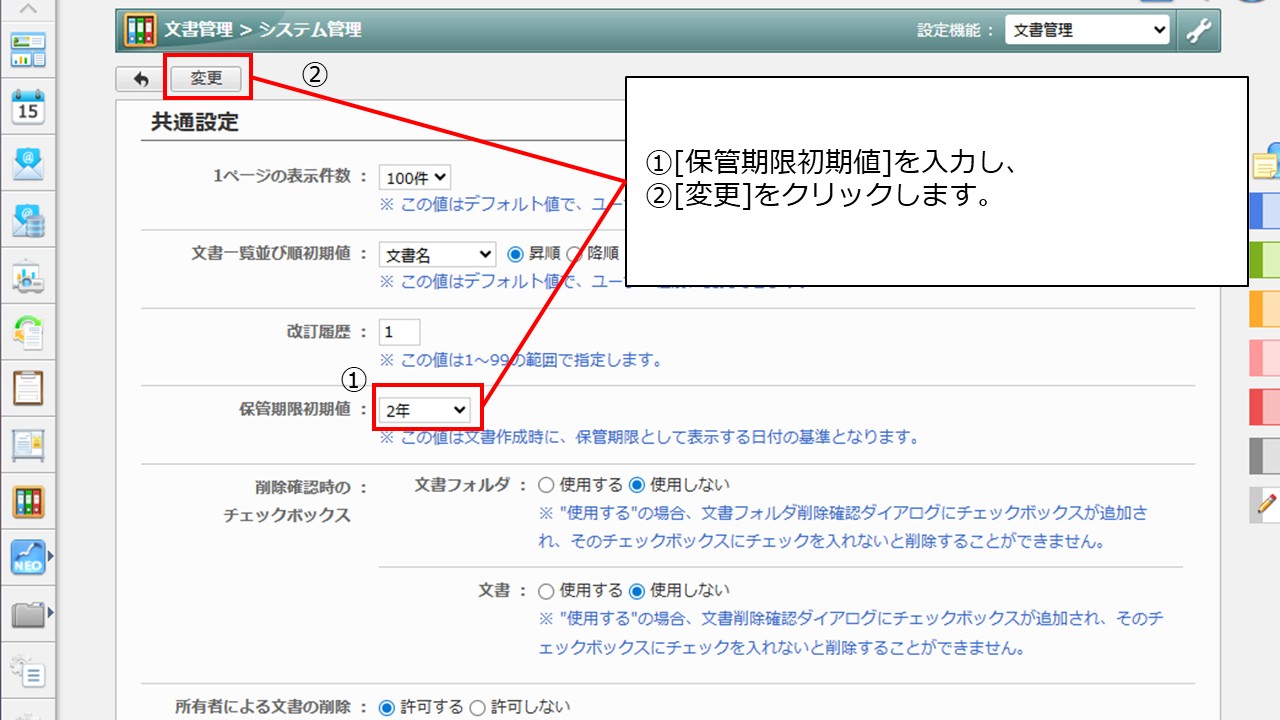1280x720 pixels.
Task: Choose 許可しない for owner document deletion
Action: [x=477, y=708]
